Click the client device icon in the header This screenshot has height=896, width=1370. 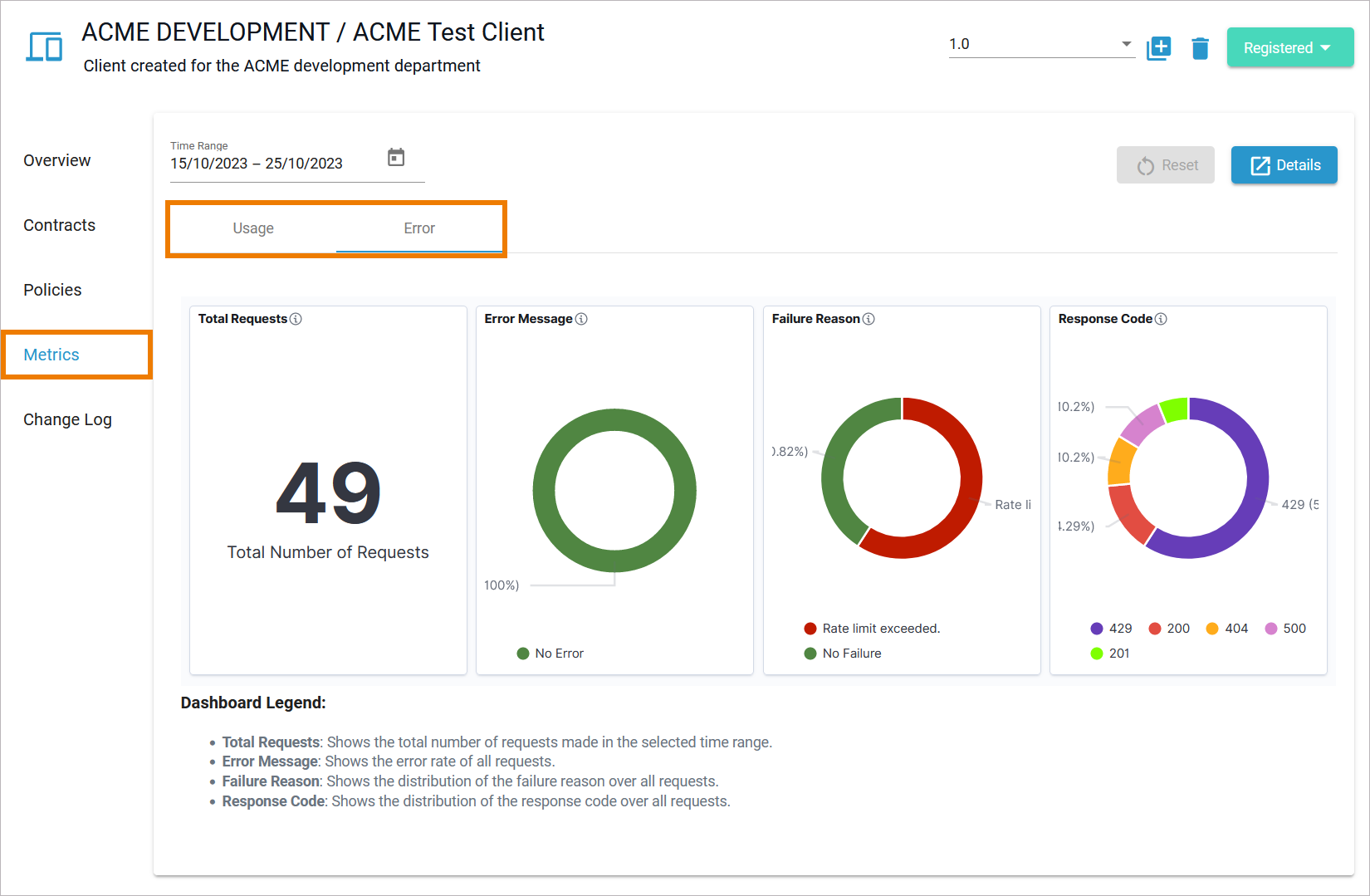coord(43,47)
